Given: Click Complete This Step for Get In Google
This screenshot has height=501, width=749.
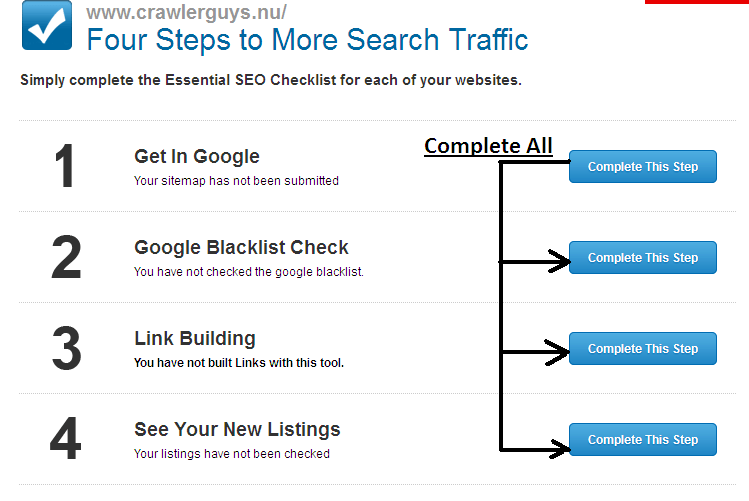Looking at the screenshot, I should tap(642, 167).
